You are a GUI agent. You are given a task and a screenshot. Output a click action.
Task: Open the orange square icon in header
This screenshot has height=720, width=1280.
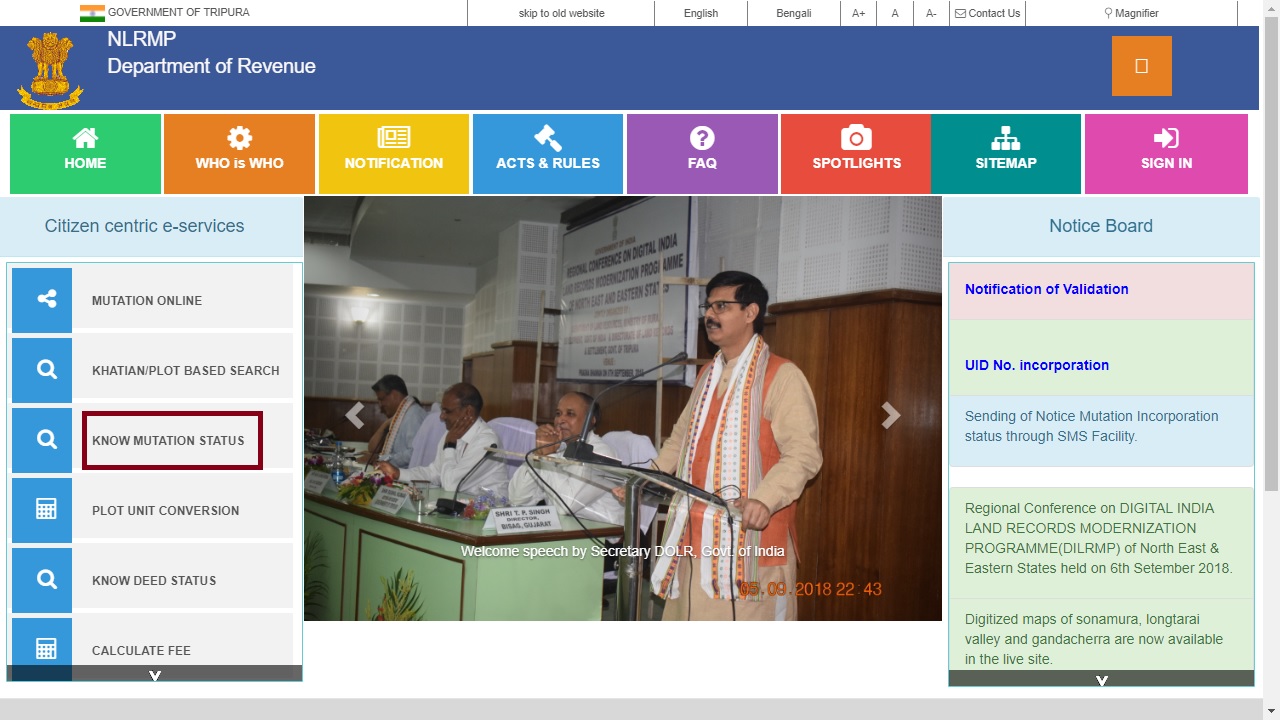1141,66
